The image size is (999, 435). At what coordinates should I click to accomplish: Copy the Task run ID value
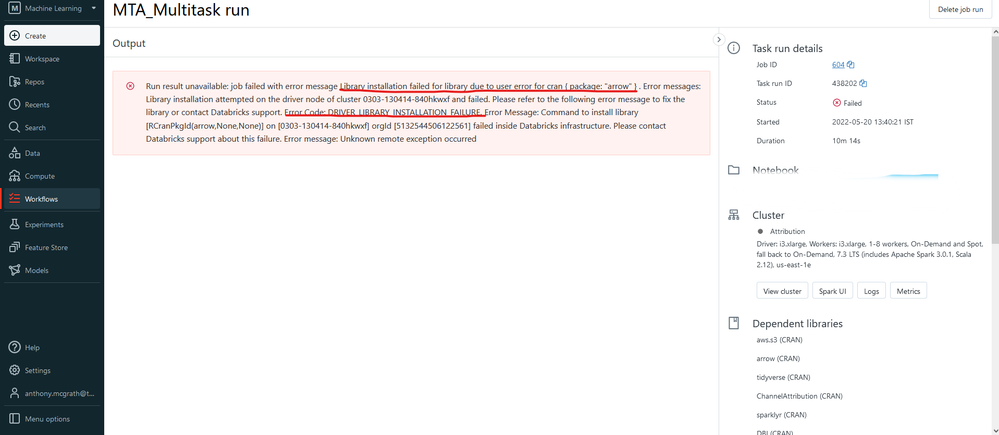[x=863, y=84]
